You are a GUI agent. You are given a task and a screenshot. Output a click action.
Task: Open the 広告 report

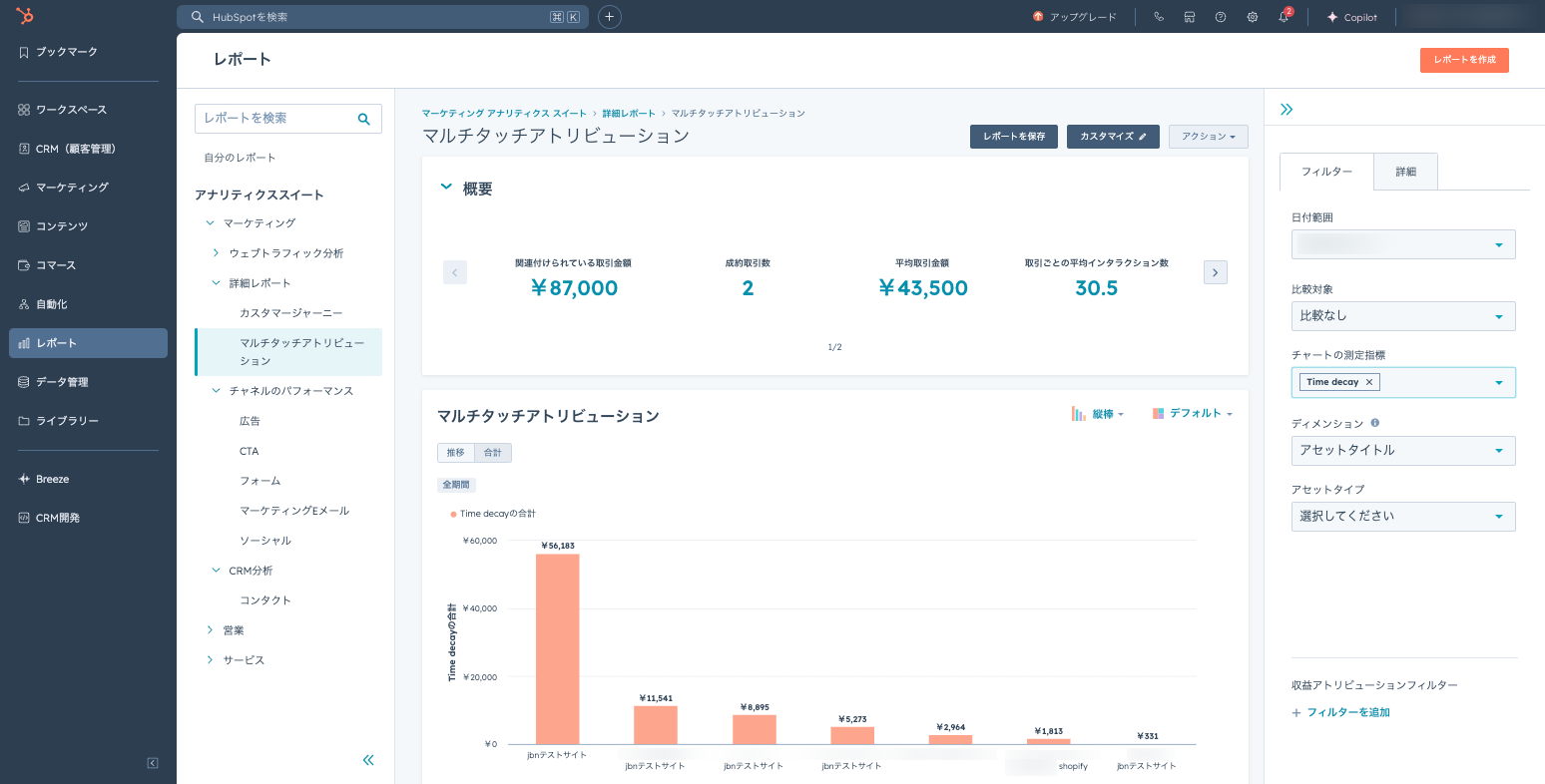coord(250,421)
